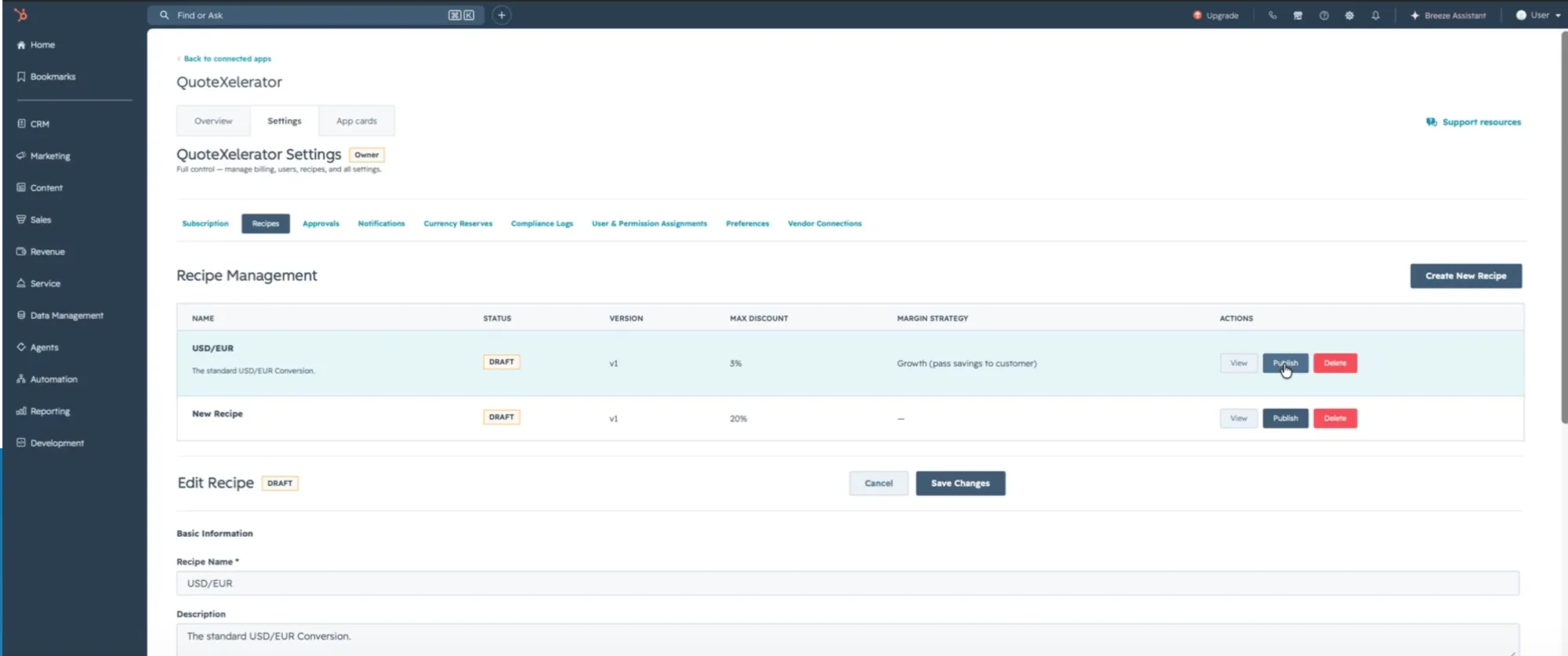Open the Service sidebar menu
This screenshot has height=656, width=1568.
[38, 284]
